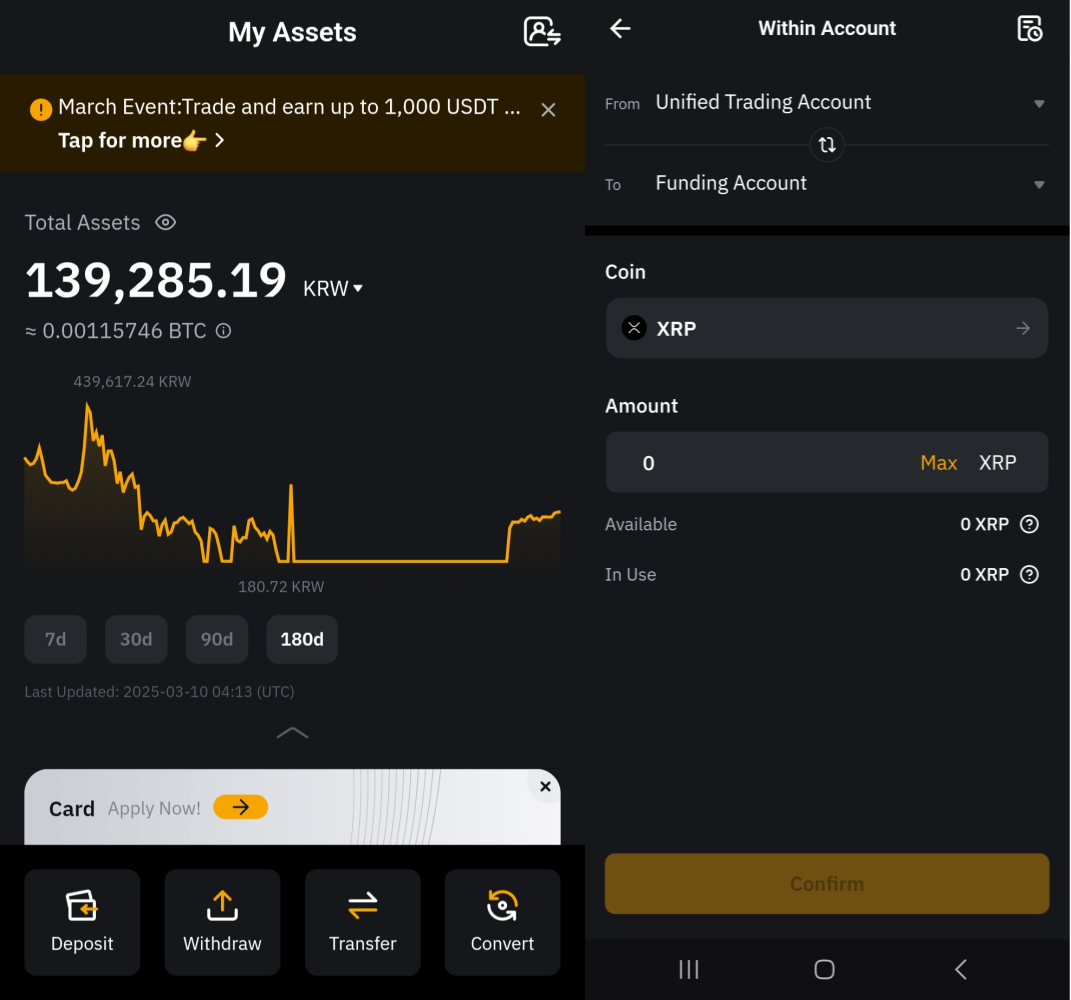Open the account switch icon in My Assets
This screenshot has height=1000, width=1071.
542,31
